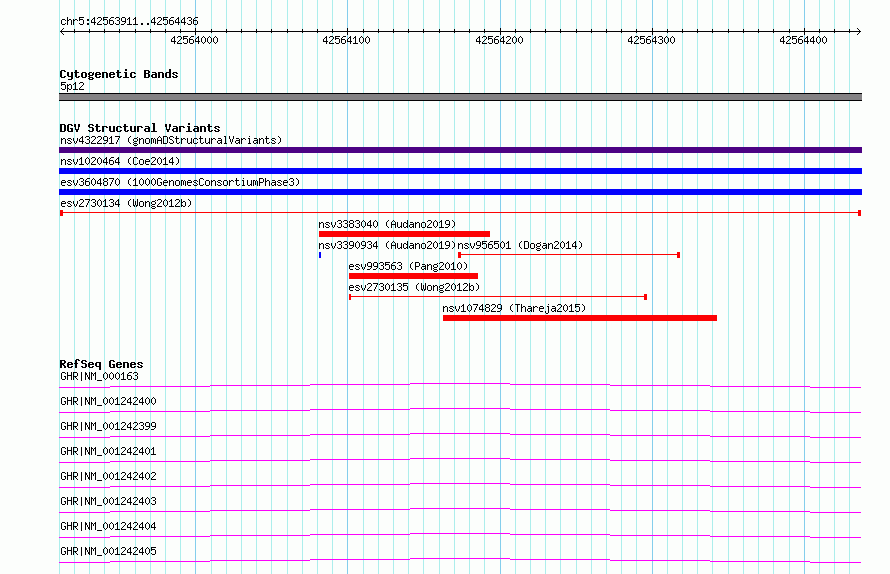Open variant nsv1020464 (Coe2014) label
This screenshot has height=574, width=890.
120,161
